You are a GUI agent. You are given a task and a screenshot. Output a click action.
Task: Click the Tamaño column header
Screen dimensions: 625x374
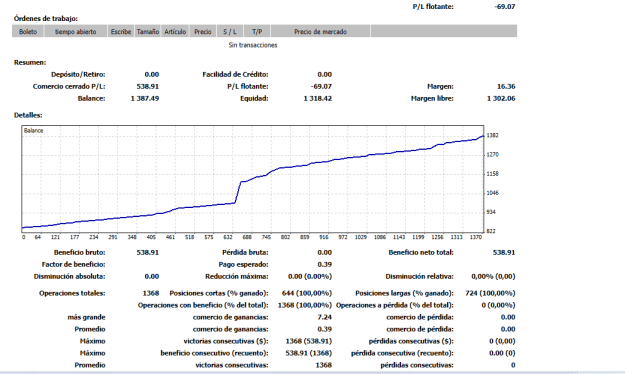[x=148, y=31]
